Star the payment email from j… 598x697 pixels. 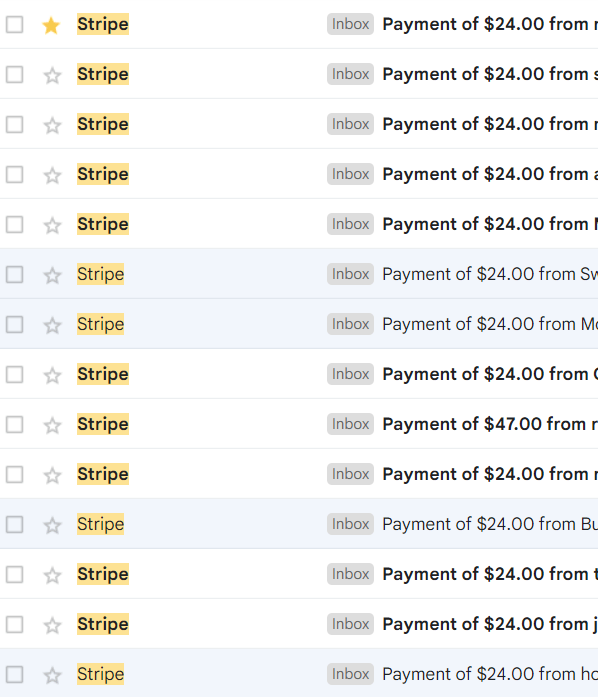pos(52,625)
